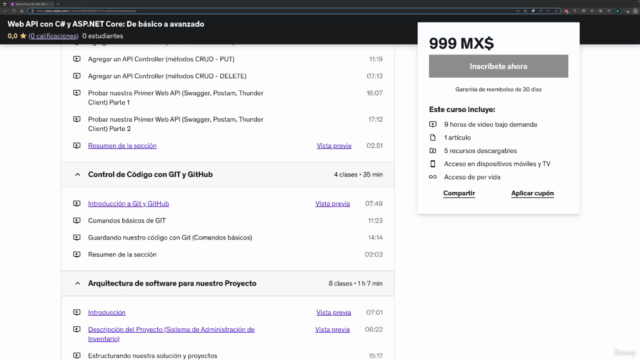Click Garantía de reembolso de 30 días text

click(498, 89)
